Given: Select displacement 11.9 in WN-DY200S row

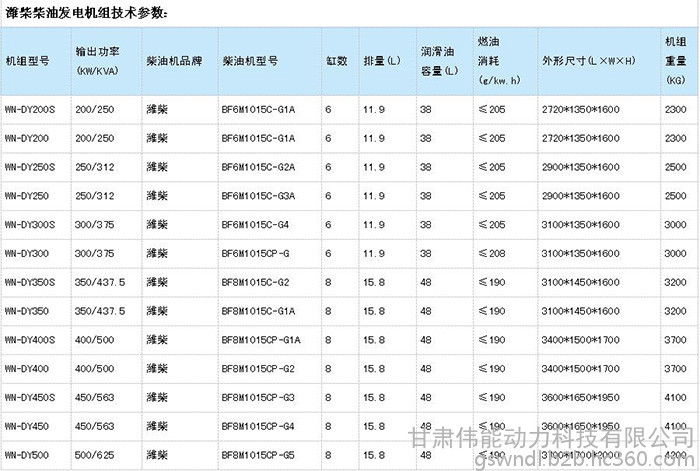Looking at the screenshot, I should click(374, 109).
